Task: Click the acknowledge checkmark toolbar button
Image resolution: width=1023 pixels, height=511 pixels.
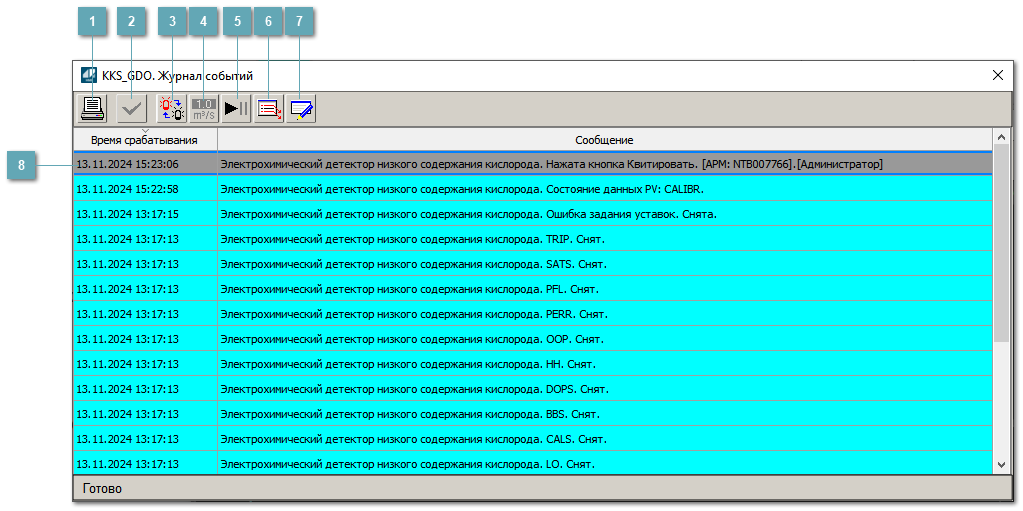Action: [x=130, y=109]
